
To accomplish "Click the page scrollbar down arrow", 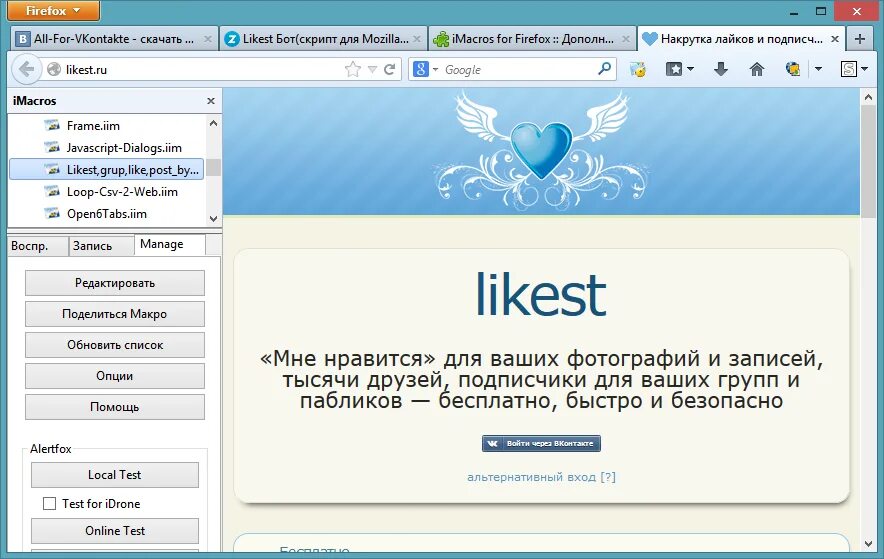I will (x=868, y=544).
